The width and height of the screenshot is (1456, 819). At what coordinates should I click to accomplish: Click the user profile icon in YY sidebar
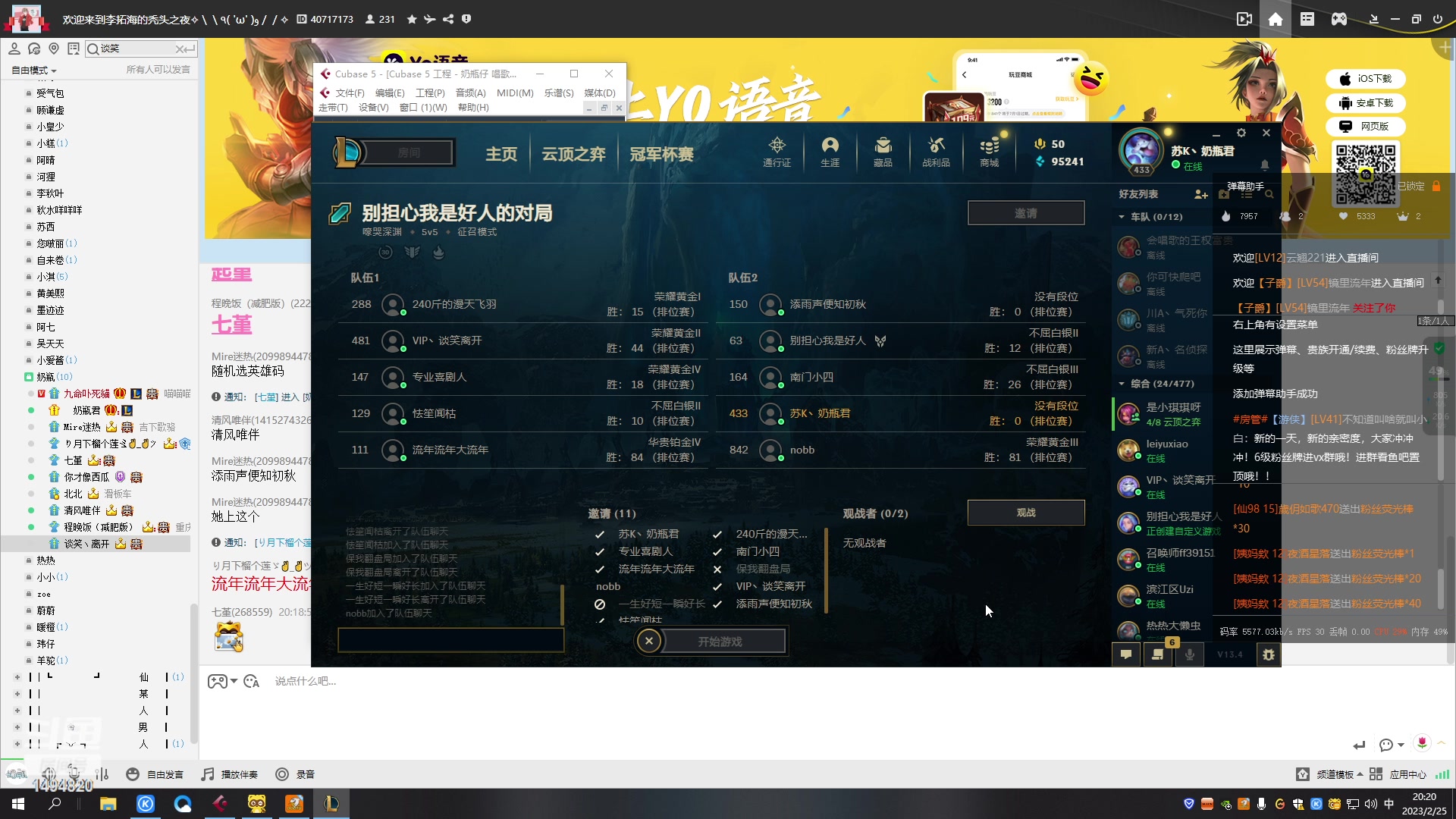(14, 49)
